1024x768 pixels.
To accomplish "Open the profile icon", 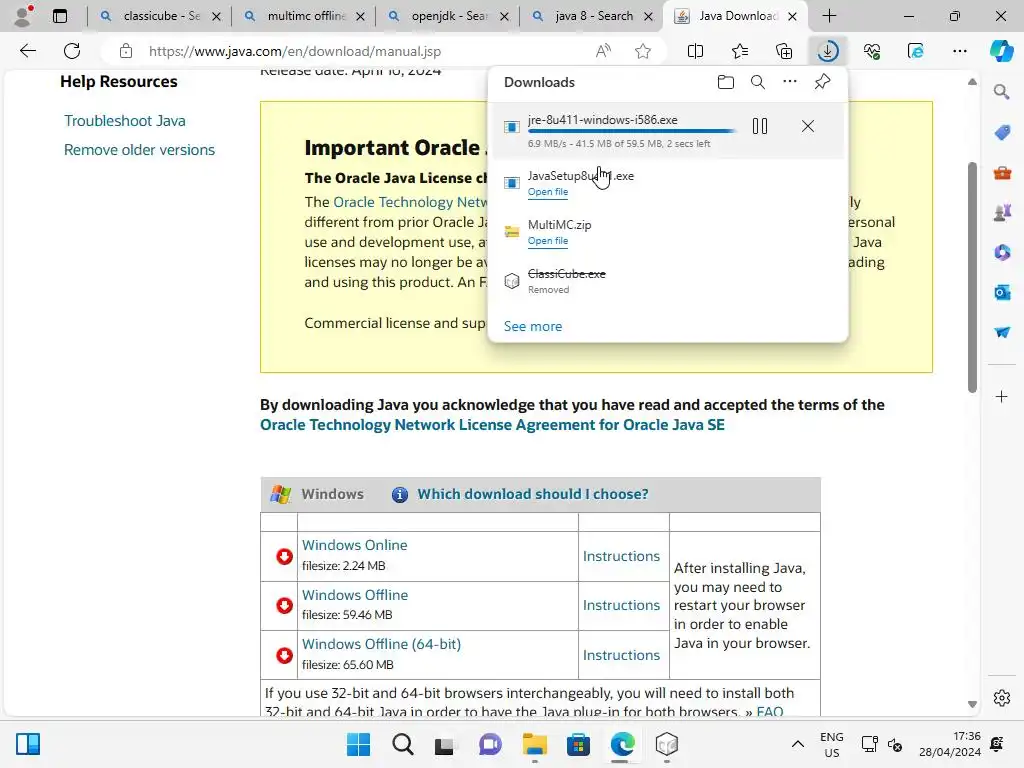I will click(23, 16).
